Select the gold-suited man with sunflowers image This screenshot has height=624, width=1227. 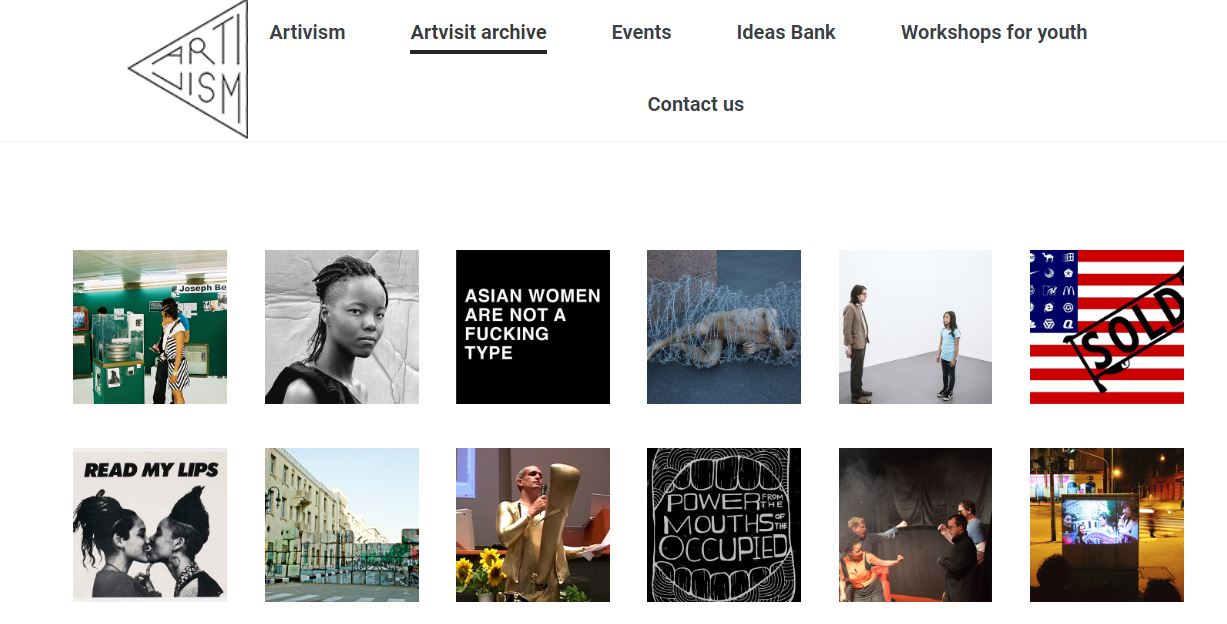[x=533, y=525]
